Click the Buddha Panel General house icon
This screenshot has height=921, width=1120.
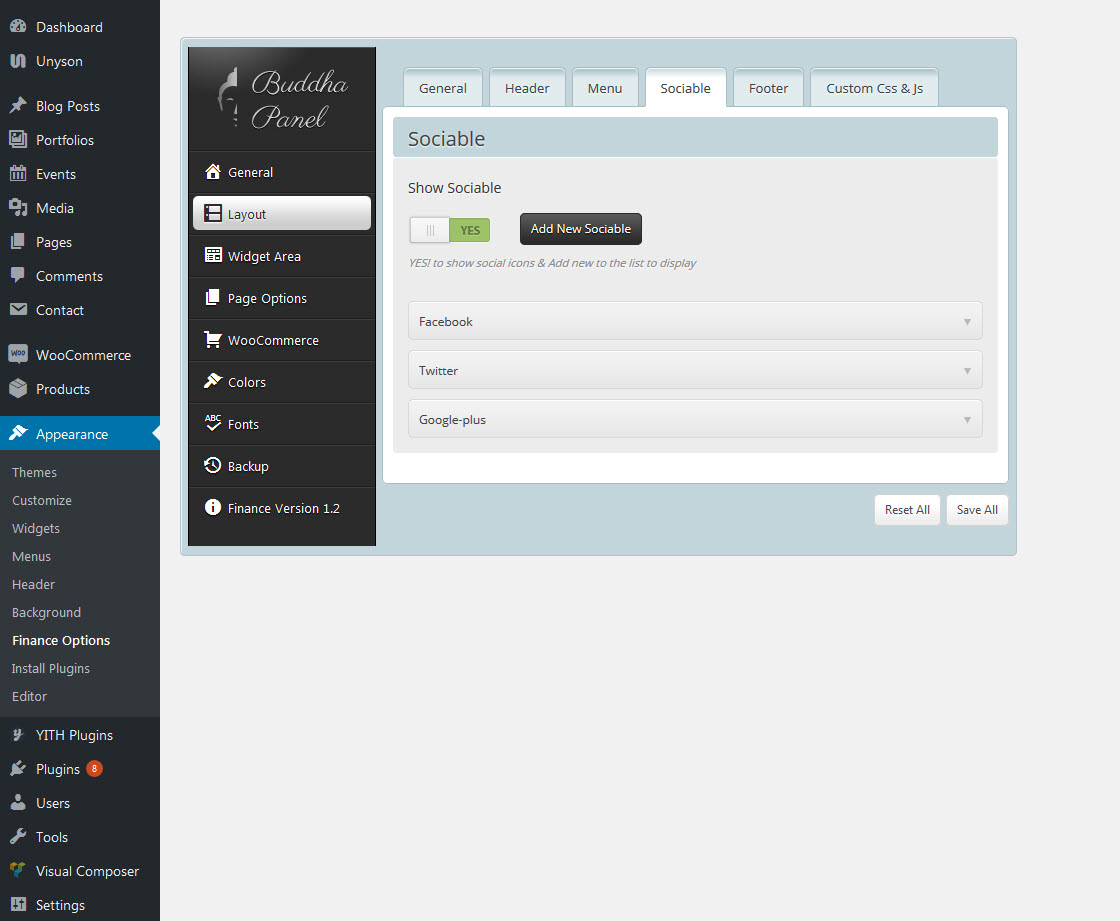tap(213, 171)
